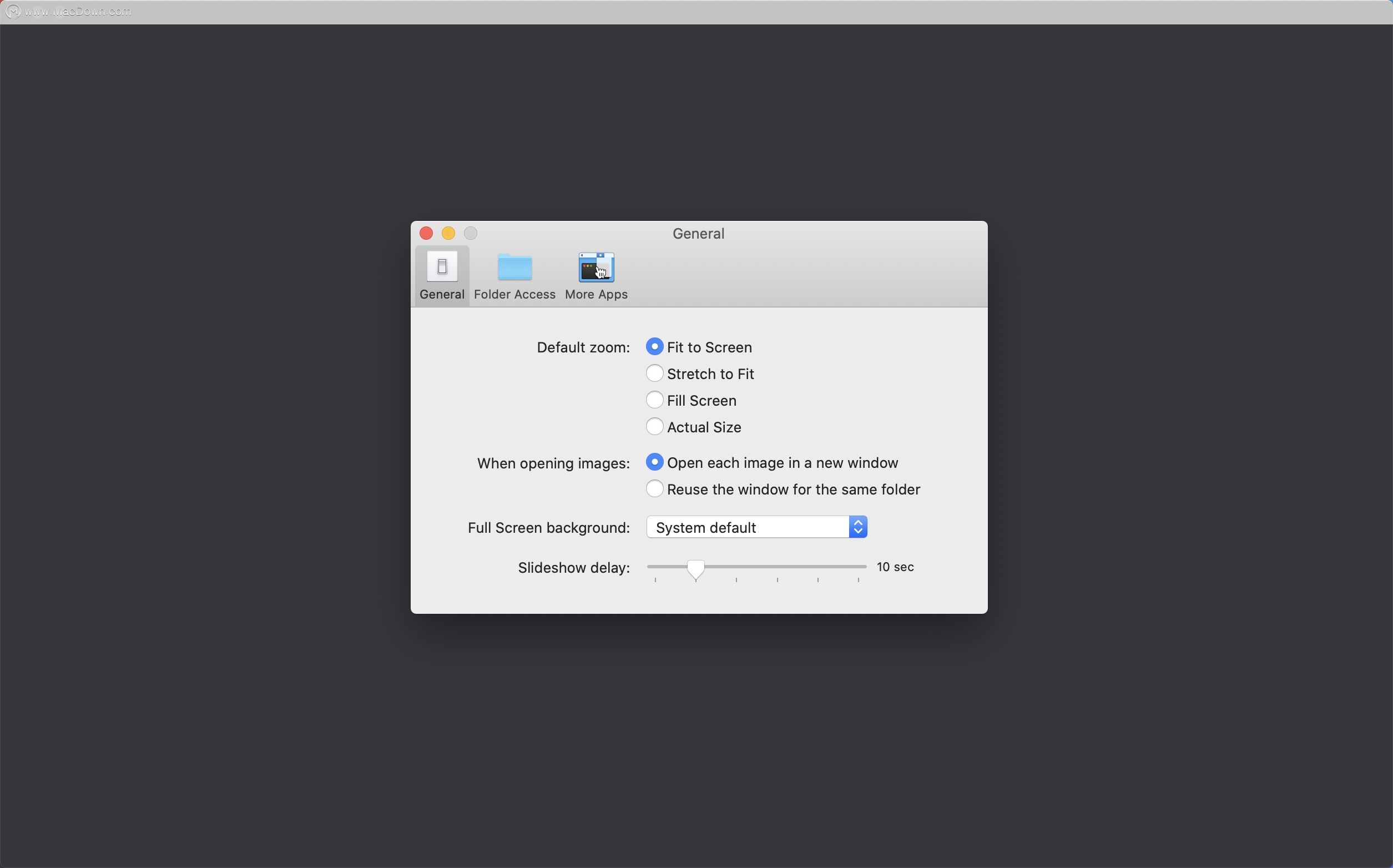
Task: Click the More Apps tab label
Action: tap(595, 295)
